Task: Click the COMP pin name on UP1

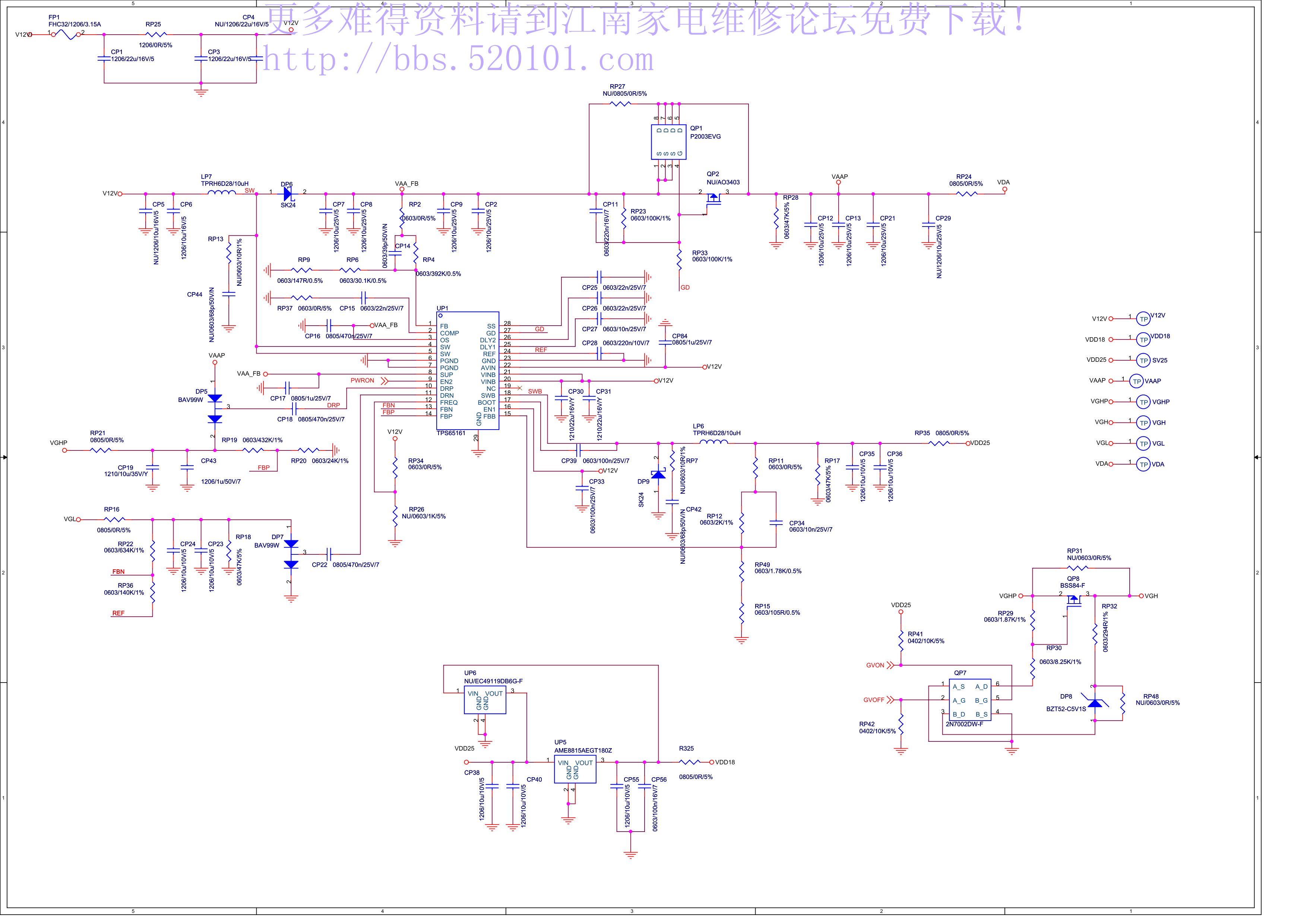Action: click(x=449, y=334)
